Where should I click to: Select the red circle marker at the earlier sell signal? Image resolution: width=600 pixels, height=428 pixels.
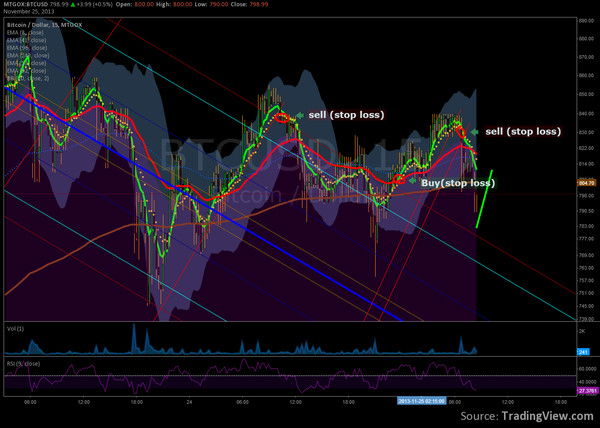tap(284, 118)
